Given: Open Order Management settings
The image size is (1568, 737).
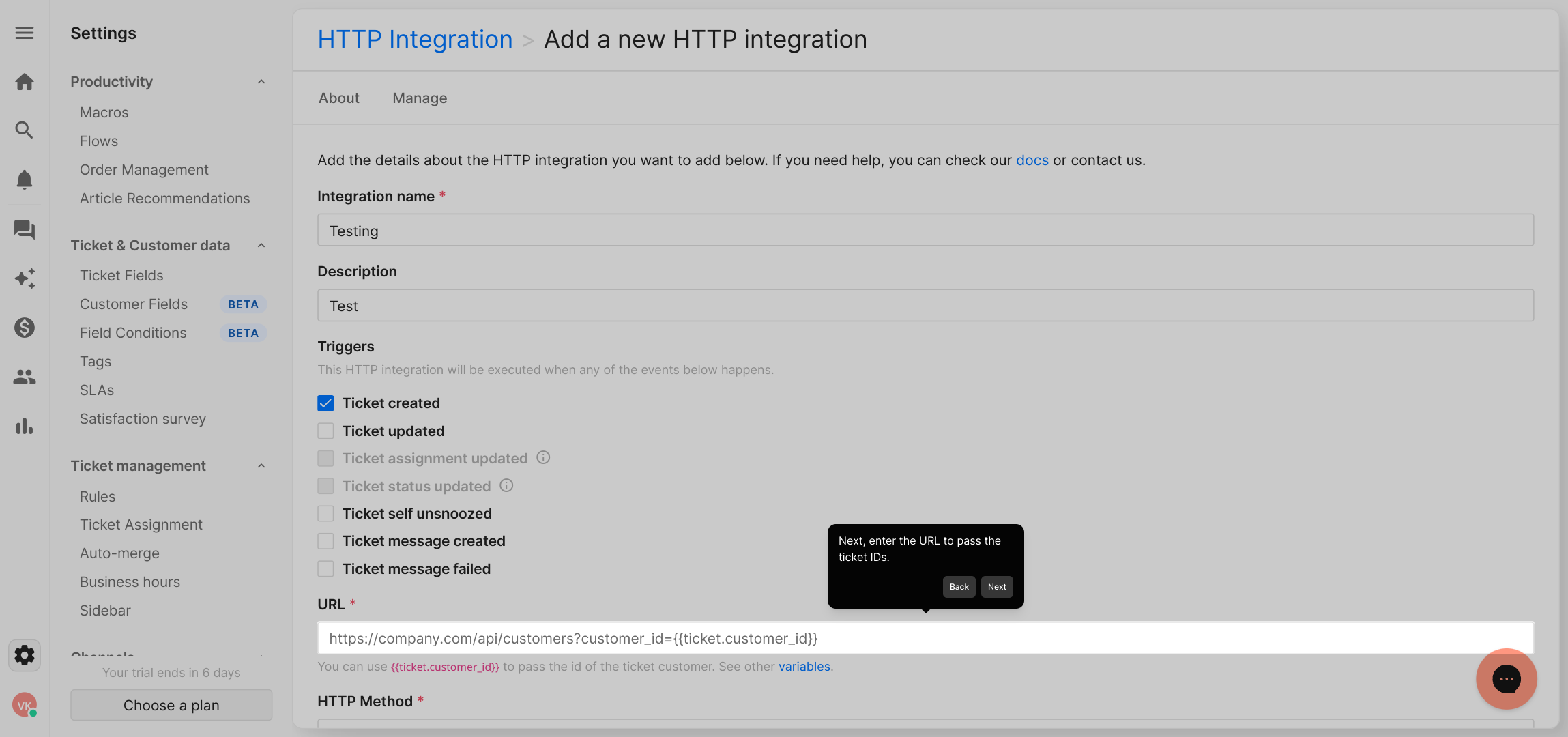Looking at the screenshot, I should pyautogui.click(x=144, y=170).
